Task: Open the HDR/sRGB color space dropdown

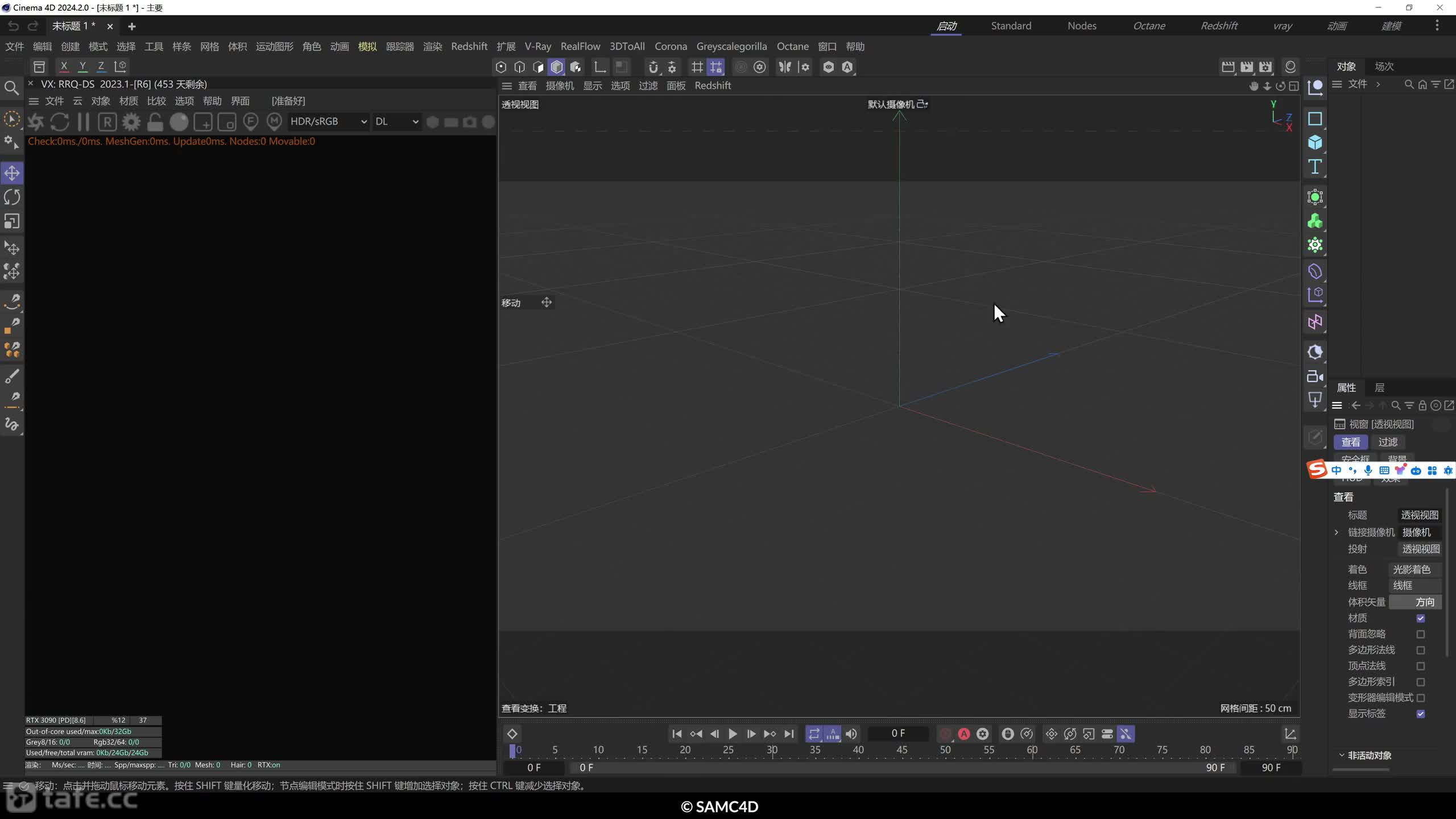Action: coord(328,122)
